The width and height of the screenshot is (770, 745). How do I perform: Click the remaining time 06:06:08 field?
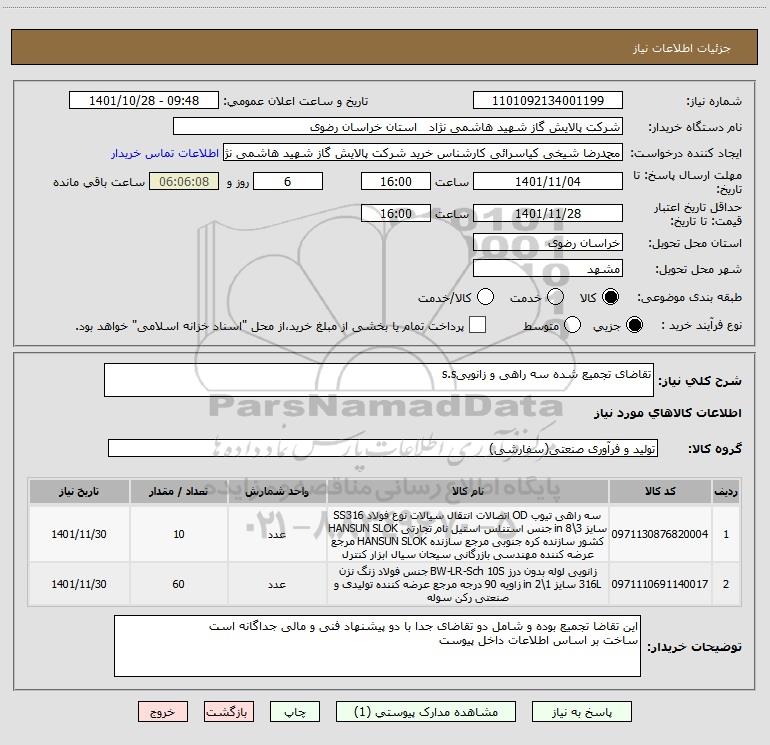(184, 181)
